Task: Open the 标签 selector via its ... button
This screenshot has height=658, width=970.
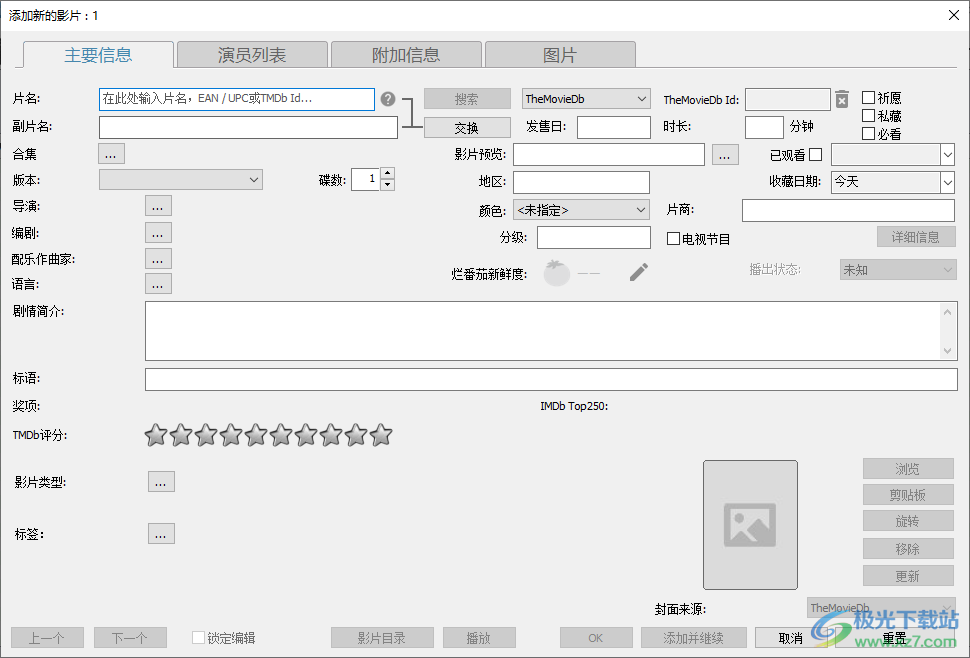Action: 161,533
